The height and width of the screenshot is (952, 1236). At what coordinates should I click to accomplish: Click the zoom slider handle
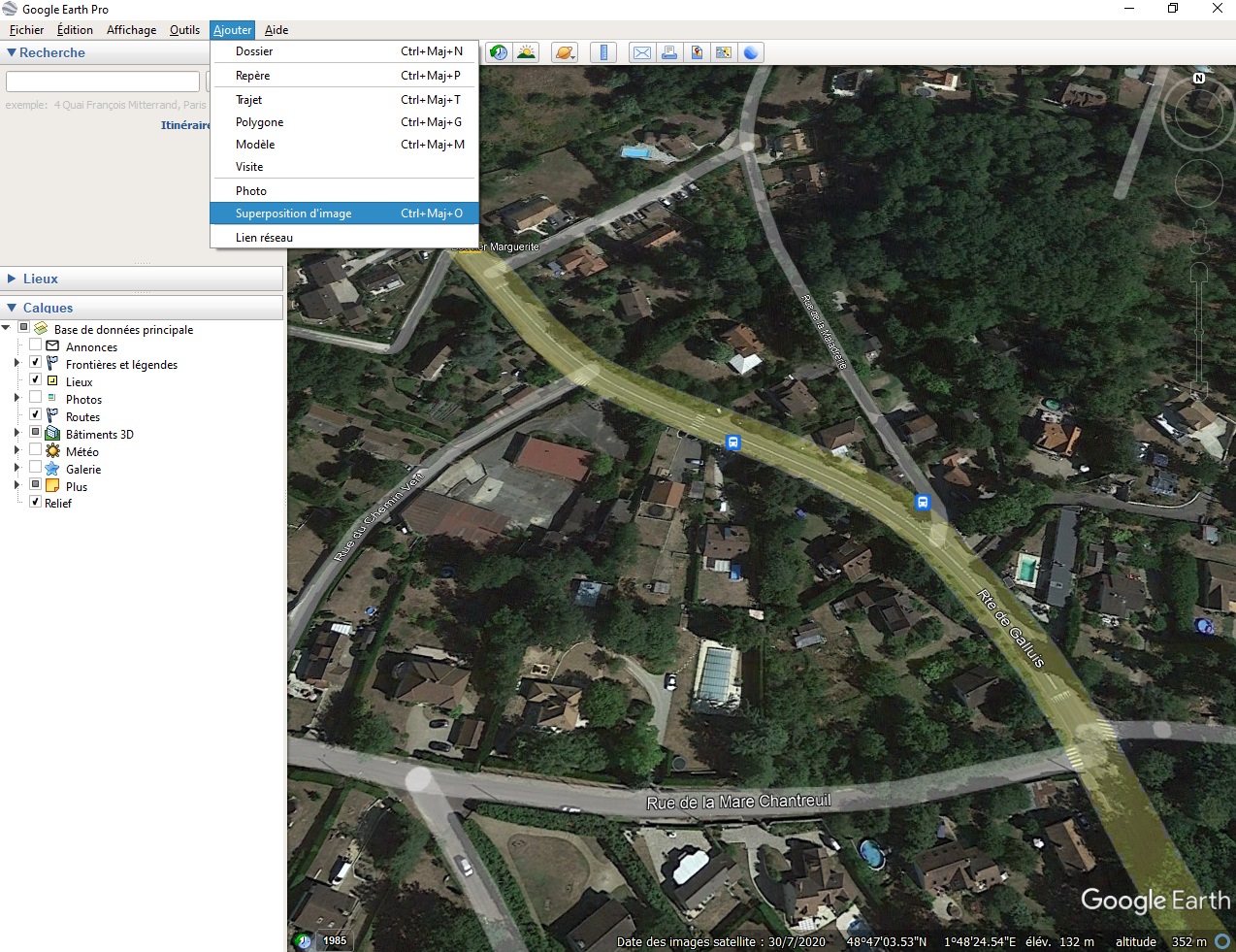tap(1199, 332)
